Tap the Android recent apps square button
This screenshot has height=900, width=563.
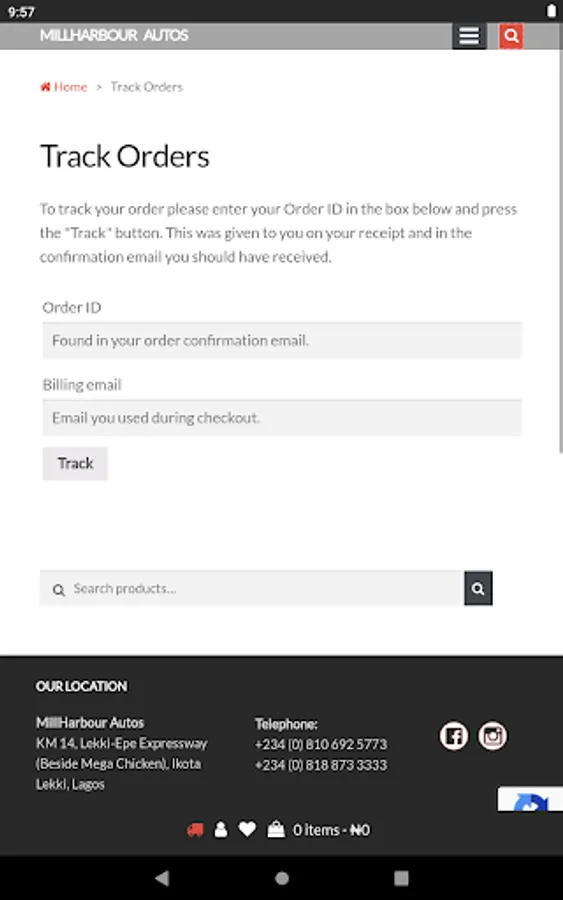click(x=401, y=878)
